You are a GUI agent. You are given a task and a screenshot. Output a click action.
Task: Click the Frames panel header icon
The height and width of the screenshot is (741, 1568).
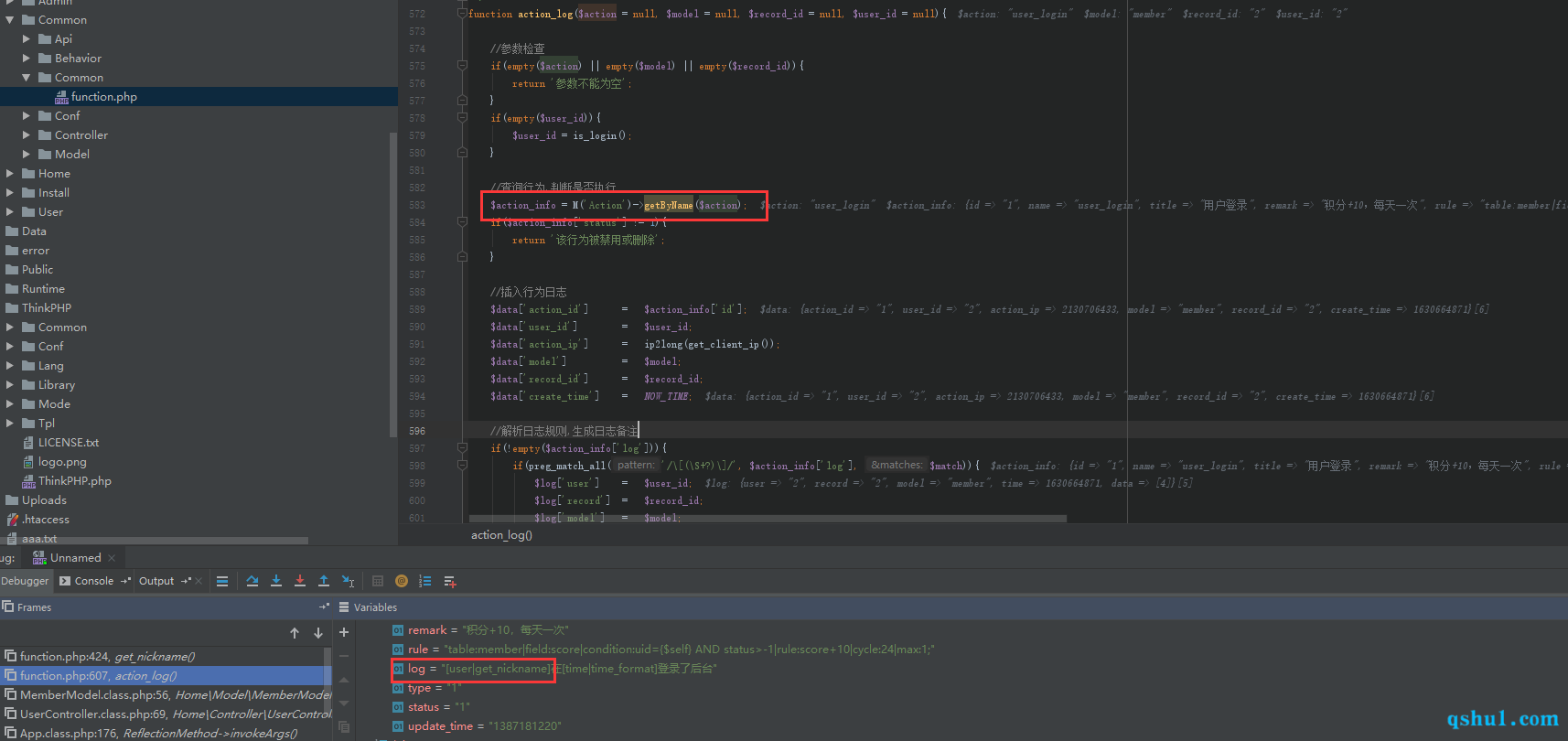click(8, 607)
